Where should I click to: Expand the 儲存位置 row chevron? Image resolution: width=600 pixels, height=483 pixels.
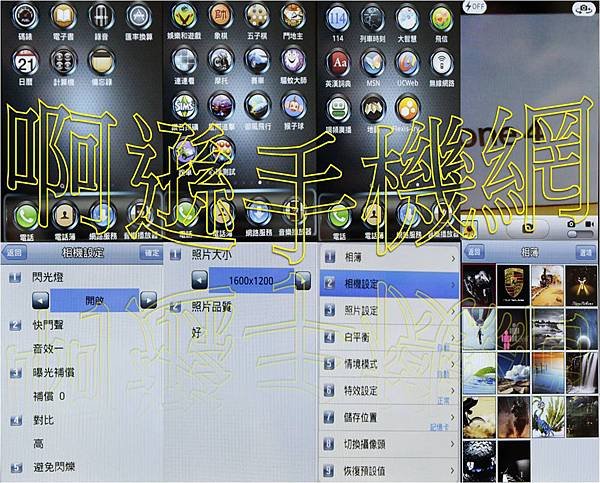point(453,417)
